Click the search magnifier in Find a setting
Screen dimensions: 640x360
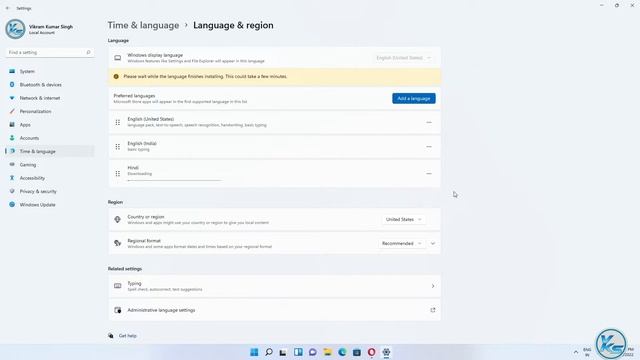[88, 52]
